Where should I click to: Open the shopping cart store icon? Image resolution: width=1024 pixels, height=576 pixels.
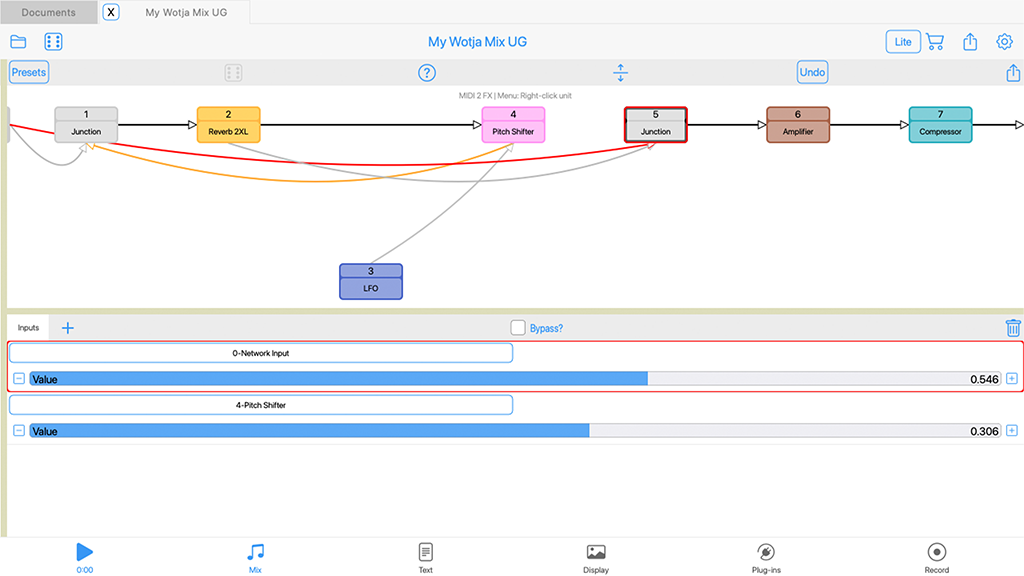pyautogui.click(x=935, y=42)
